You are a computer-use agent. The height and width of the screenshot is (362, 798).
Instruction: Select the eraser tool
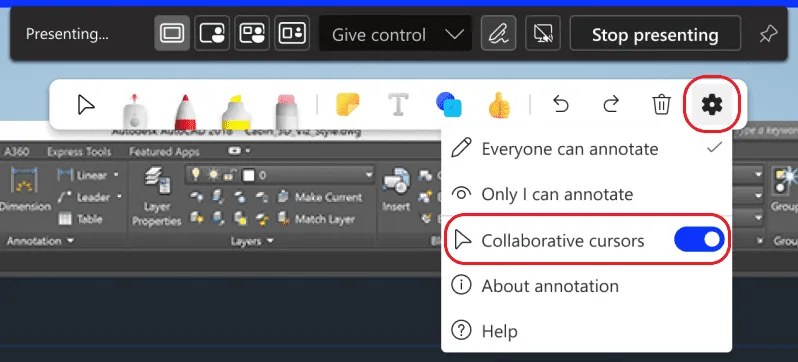[287, 111]
